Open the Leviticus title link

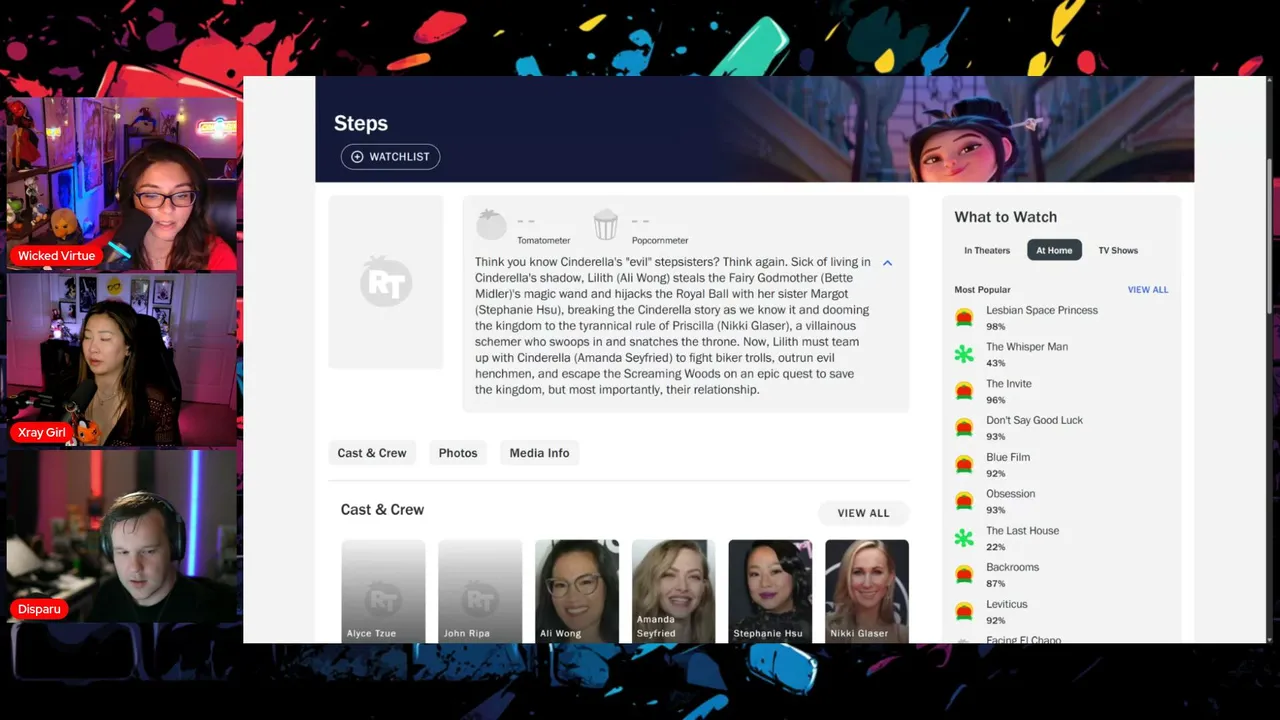[x=1007, y=604]
